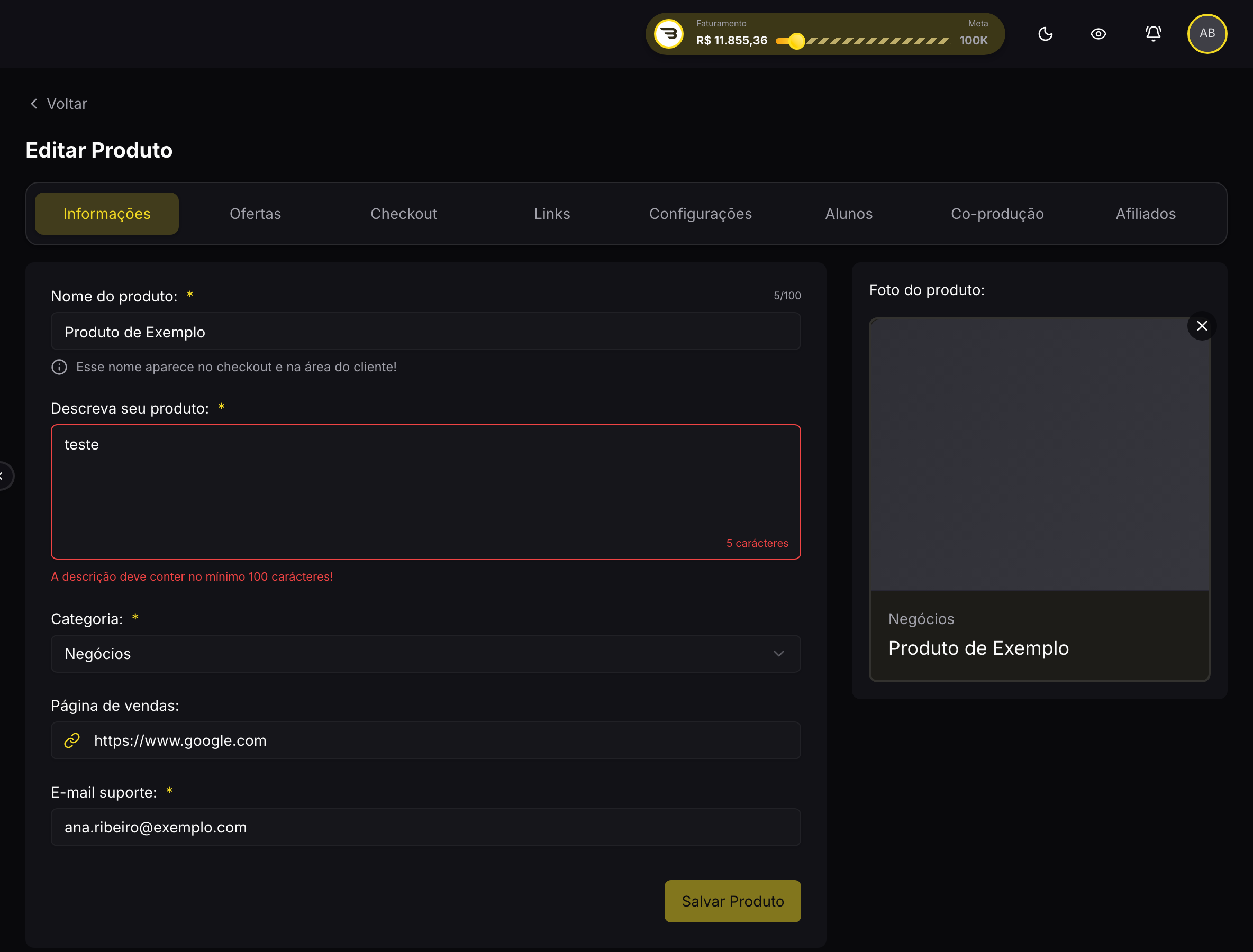The image size is (1253, 952).
Task: Switch to the Links tab
Action: (x=552, y=214)
